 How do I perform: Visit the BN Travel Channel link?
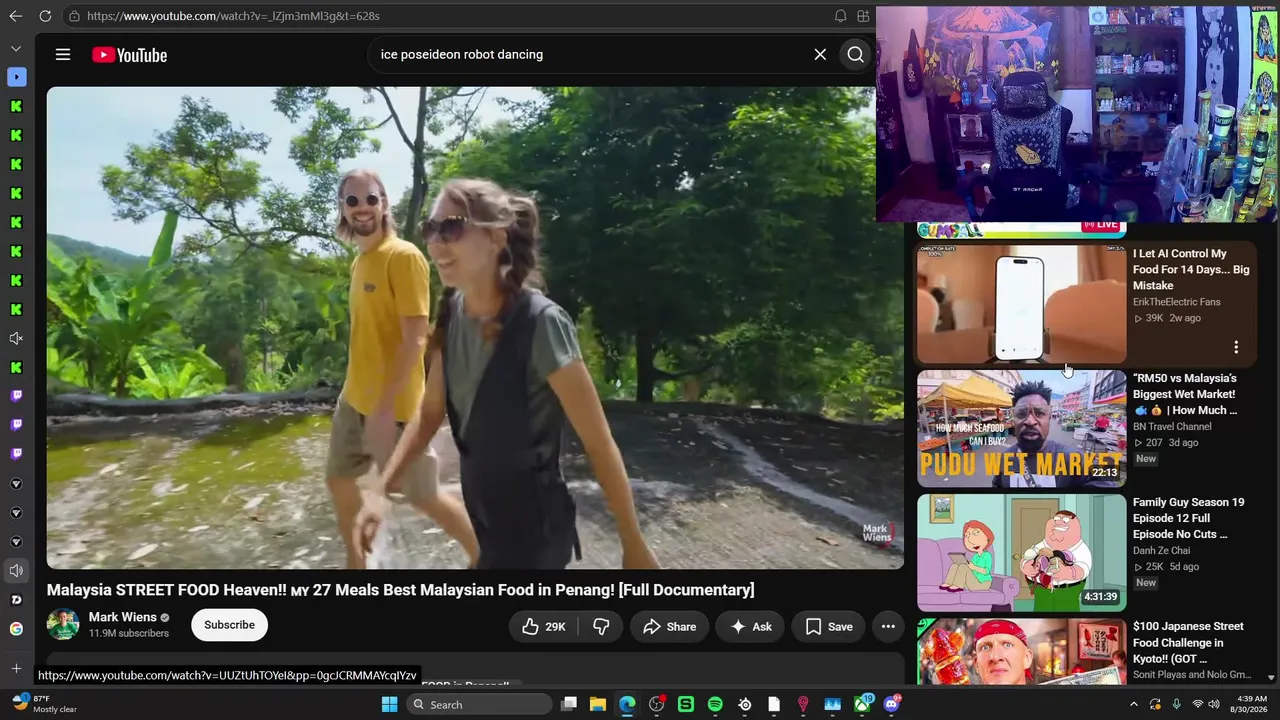point(1173,426)
